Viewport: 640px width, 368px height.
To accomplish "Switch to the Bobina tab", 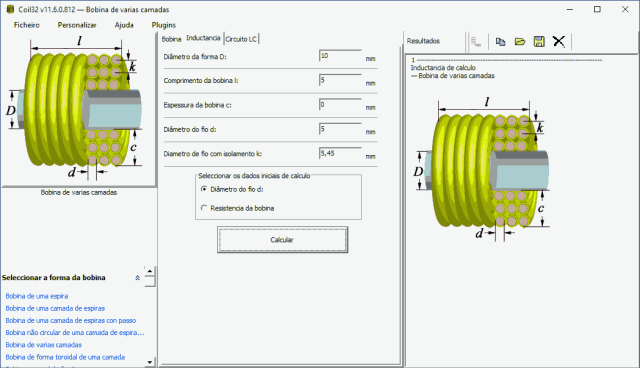I will (171, 39).
